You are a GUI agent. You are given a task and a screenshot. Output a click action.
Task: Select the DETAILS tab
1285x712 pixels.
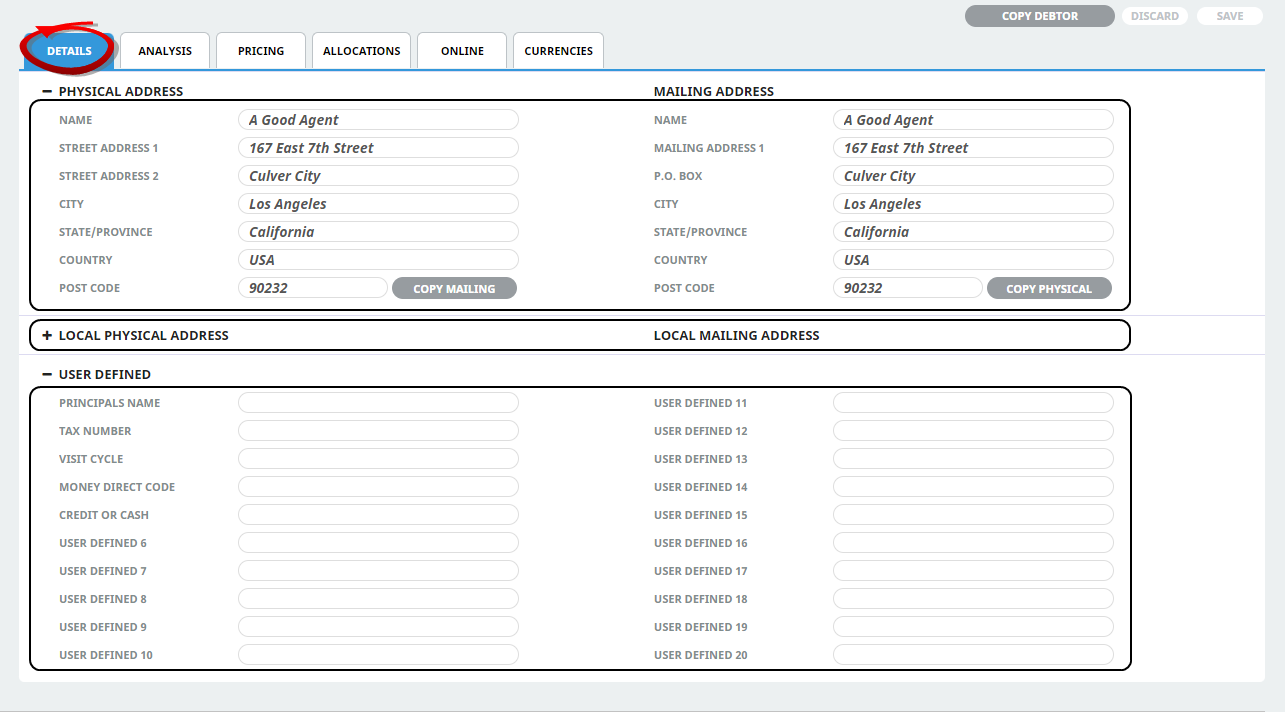[69, 50]
